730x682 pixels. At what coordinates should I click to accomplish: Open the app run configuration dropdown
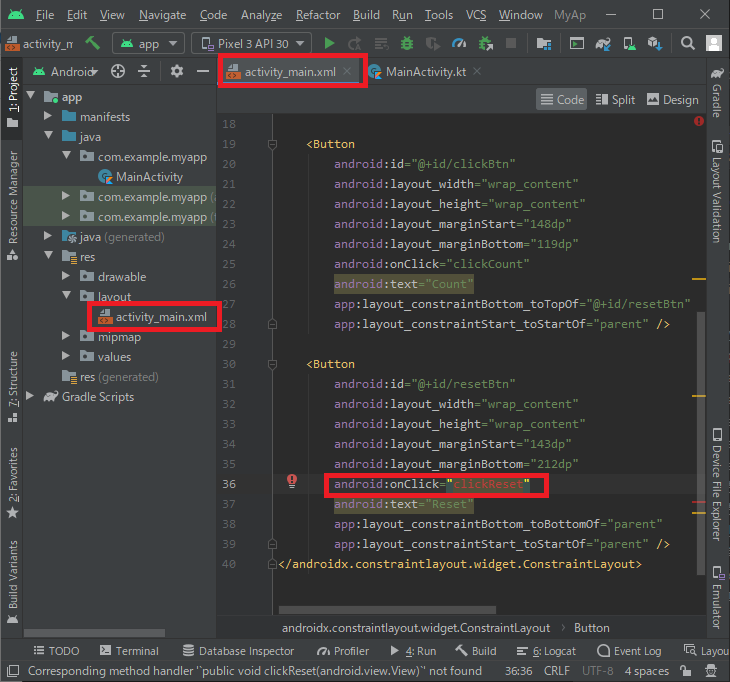click(148, 44)
